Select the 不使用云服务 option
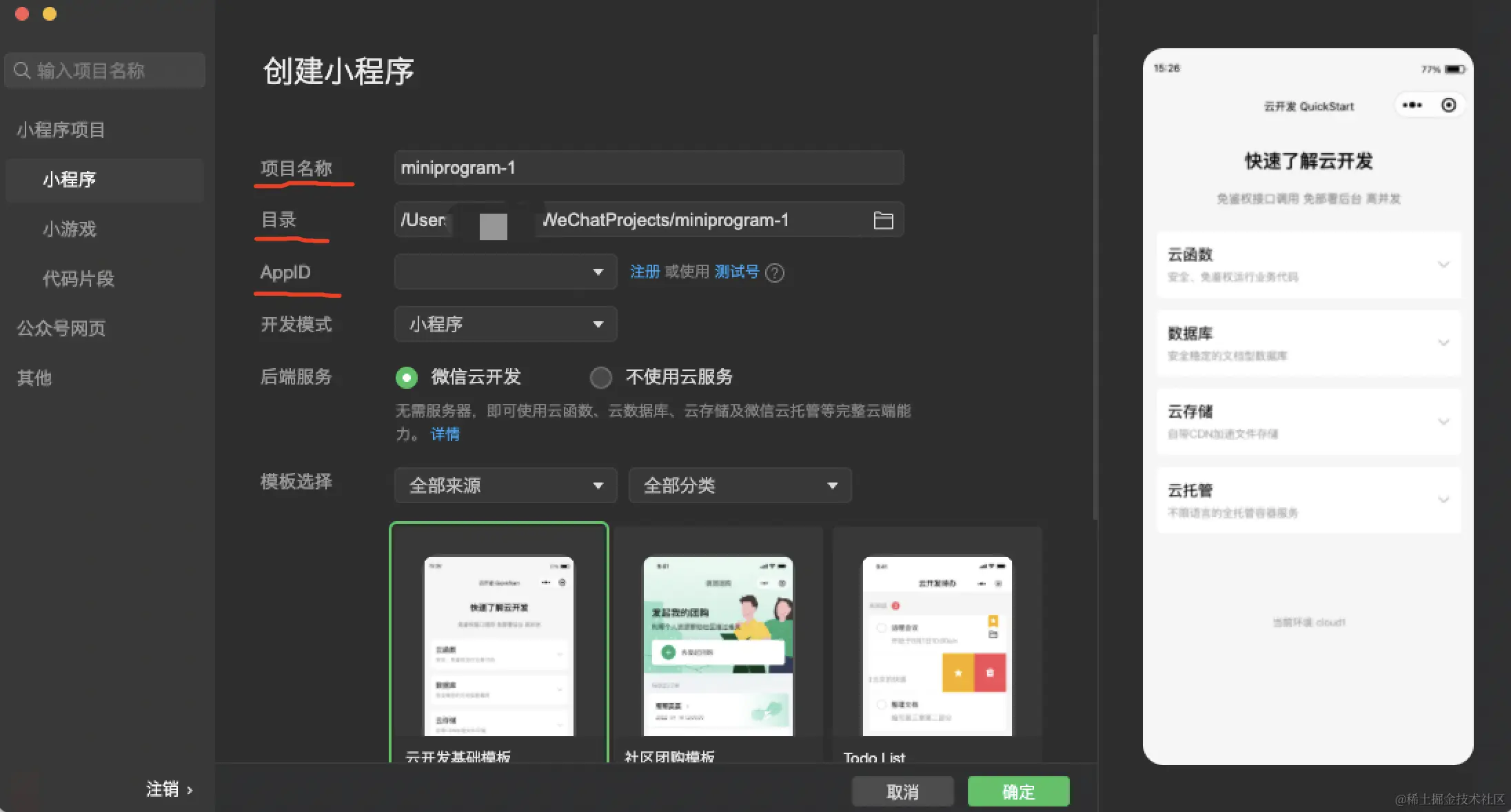The image size is (1511, 812). point(601,377)
